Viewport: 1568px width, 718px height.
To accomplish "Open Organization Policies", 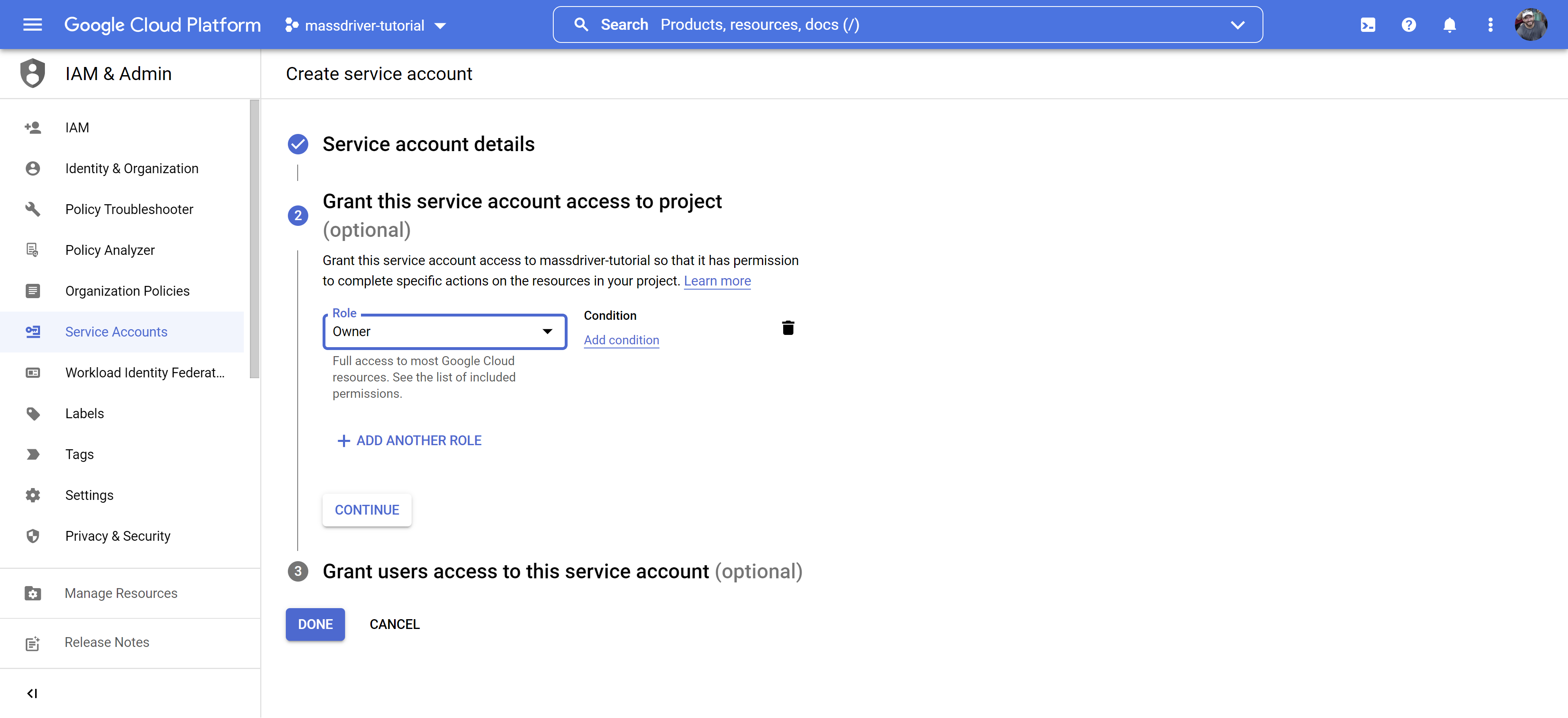I will point(128,291).
